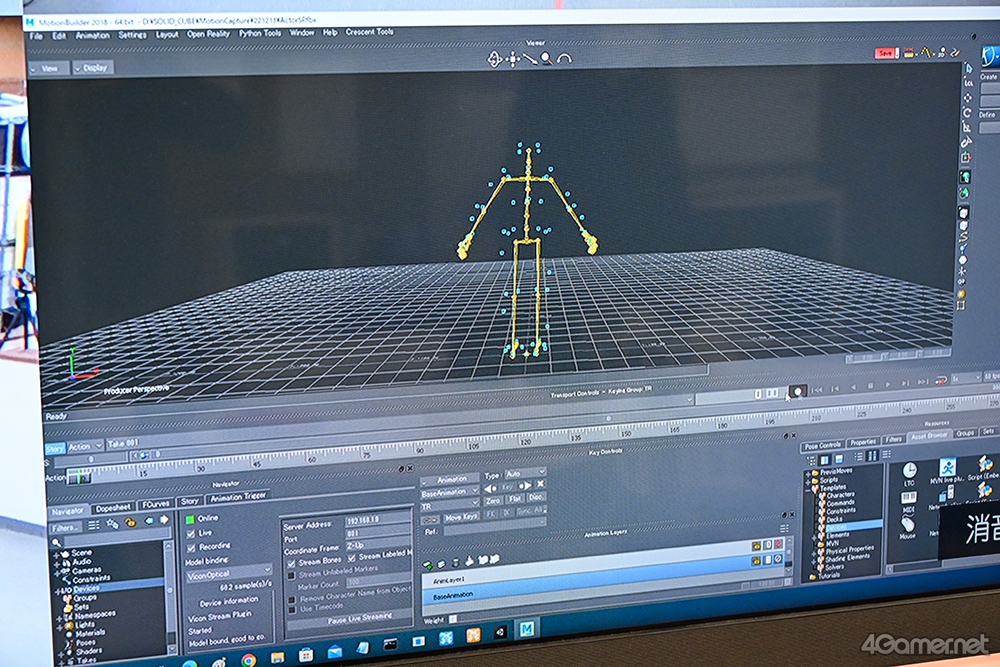Switch to the Dopesheet tab
This screenshot has width=1000, height=667.
click(x=112, y=508)
